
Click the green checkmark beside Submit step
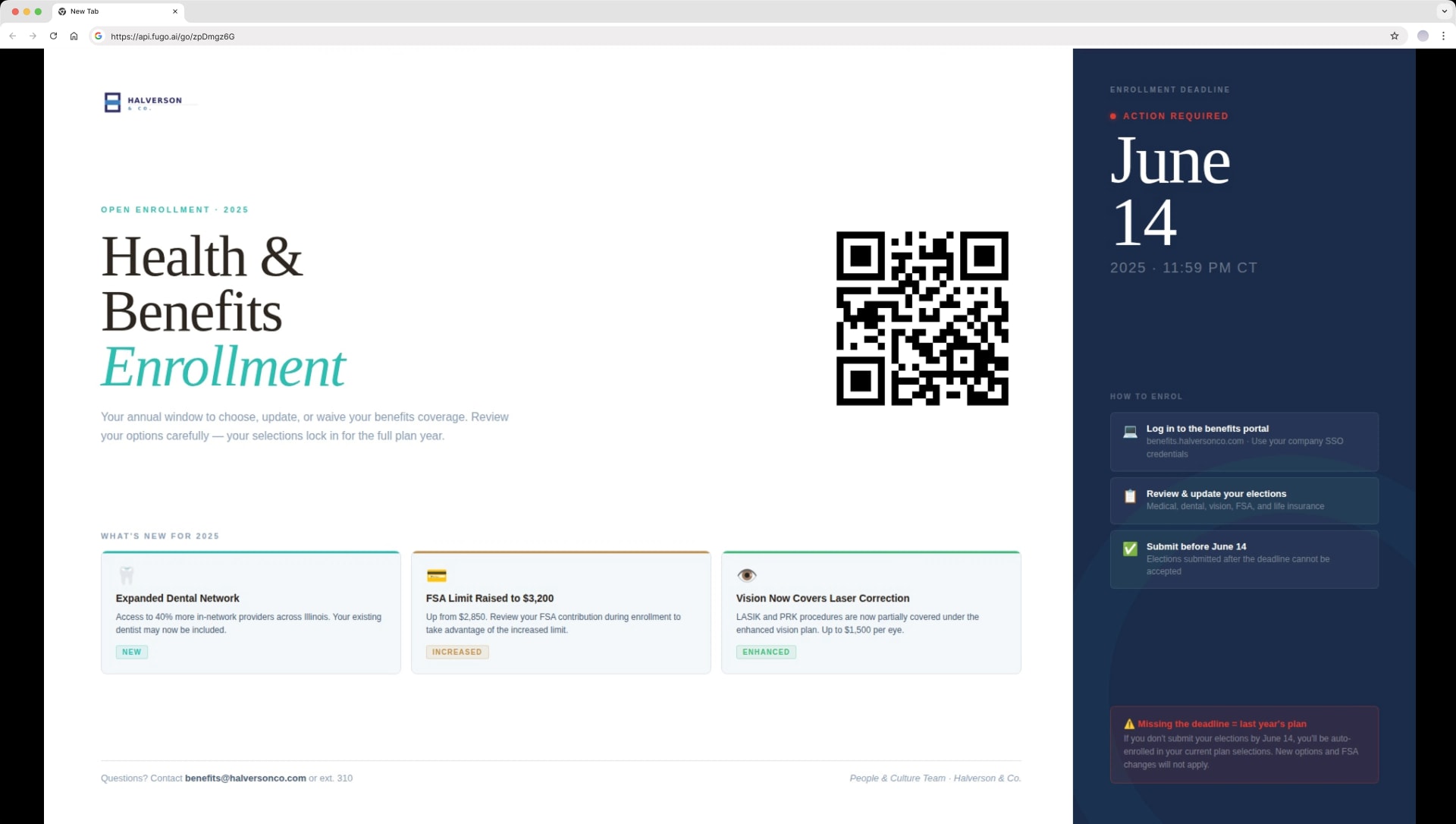point(1130,549)
